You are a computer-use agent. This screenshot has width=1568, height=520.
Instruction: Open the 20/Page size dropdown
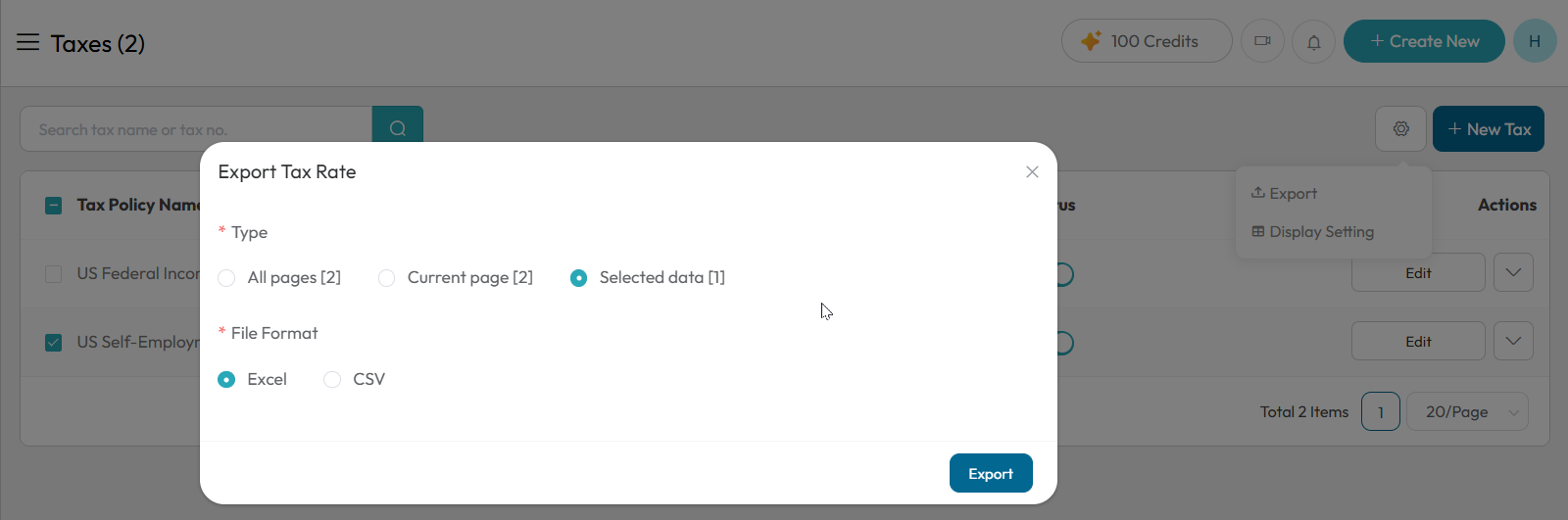(x=1467, y=412)
